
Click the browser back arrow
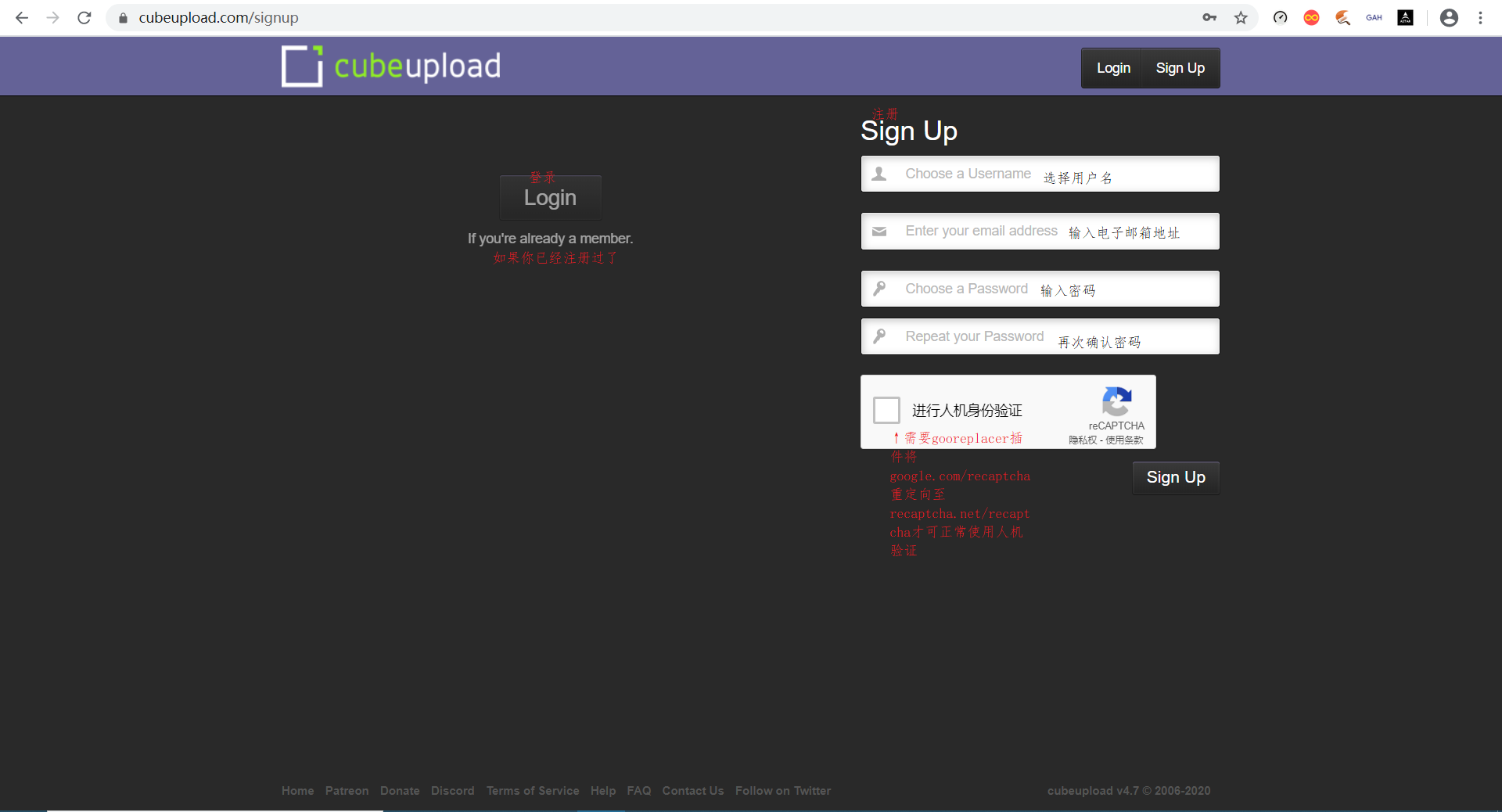pos(22,17)
